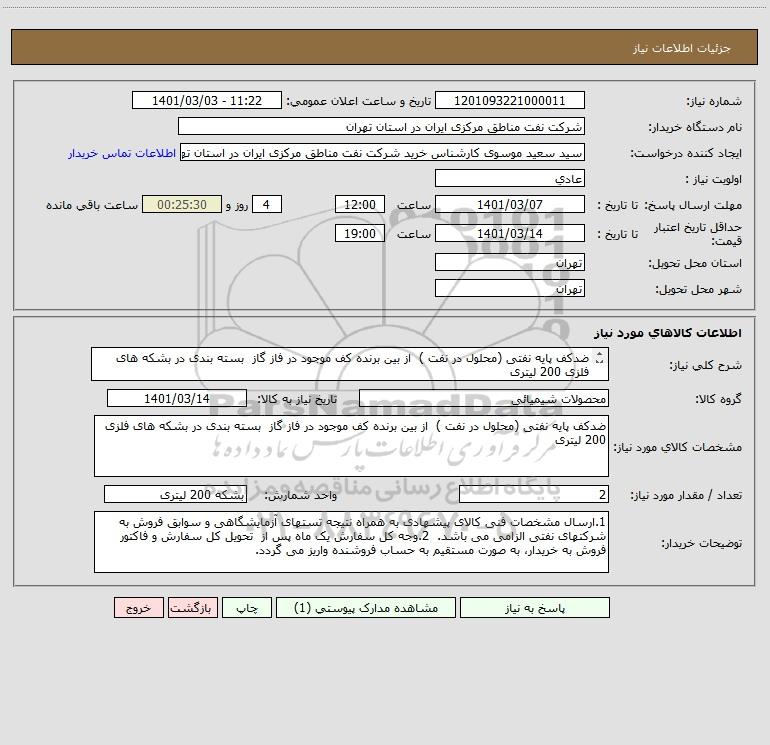The height and width of the screenshot is (745, 770).
Task: Click the remaining days field showing 4
Action: point(267,204)
